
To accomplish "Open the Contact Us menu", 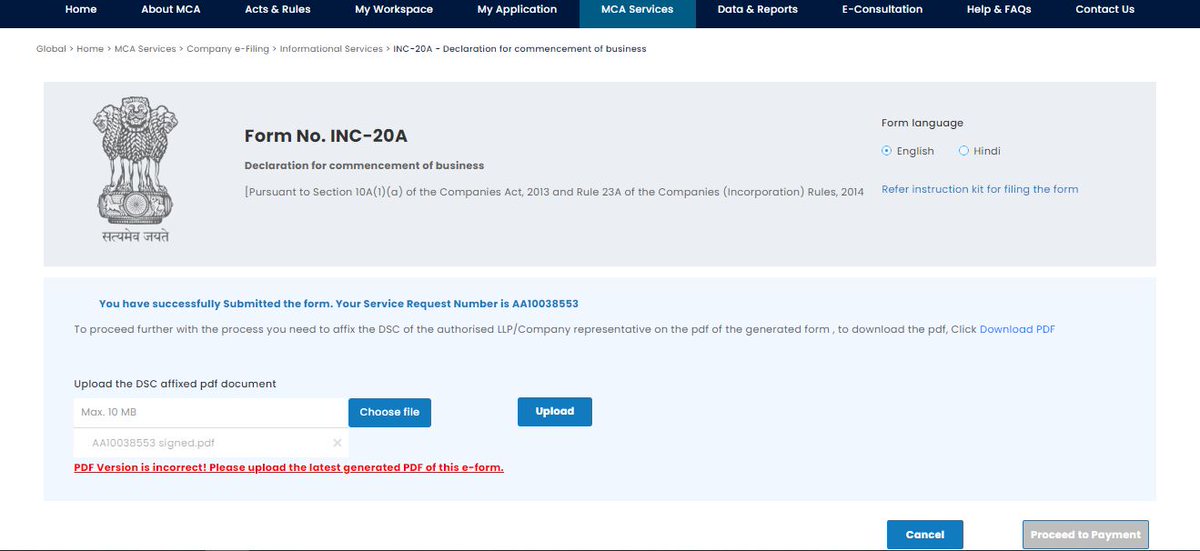I will 1105,10.
